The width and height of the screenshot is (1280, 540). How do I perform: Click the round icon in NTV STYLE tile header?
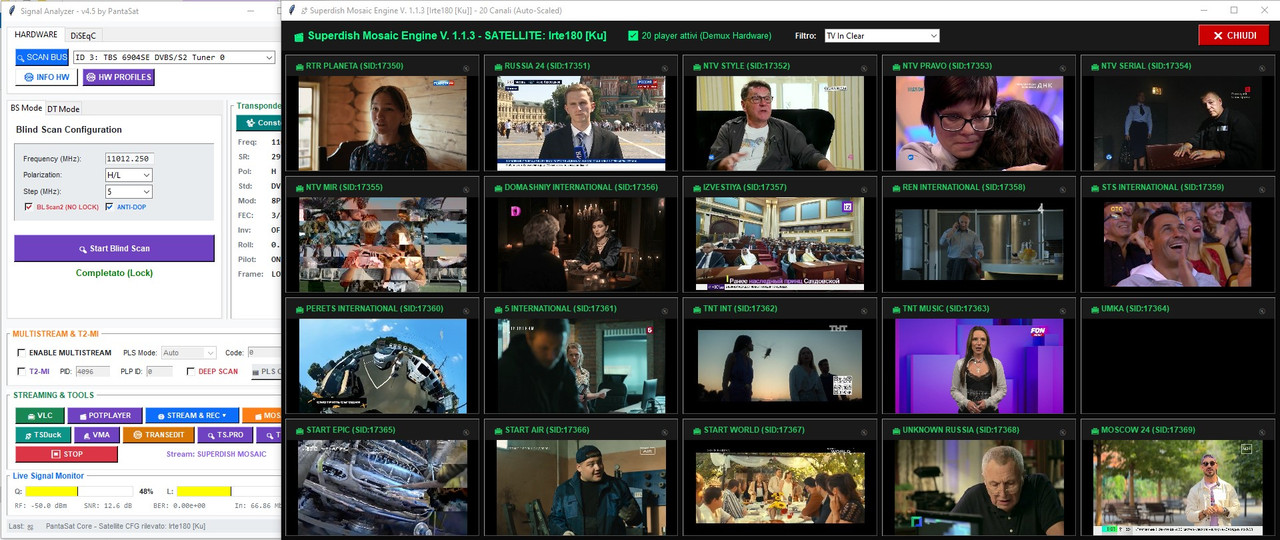(x=864, y=68)
